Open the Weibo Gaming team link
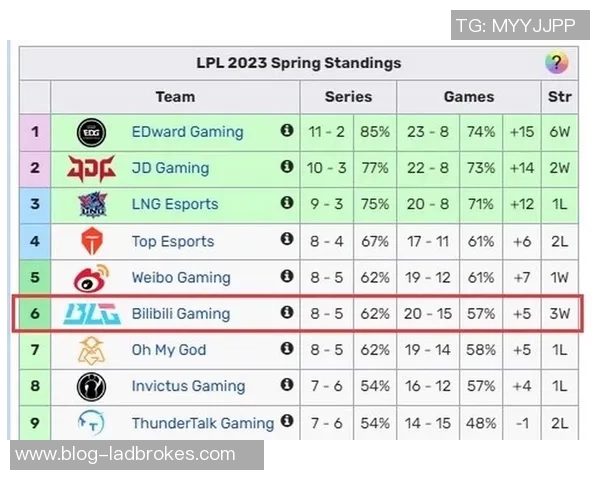This screenshot has height=480, width=600. click(x=181, y=278)
